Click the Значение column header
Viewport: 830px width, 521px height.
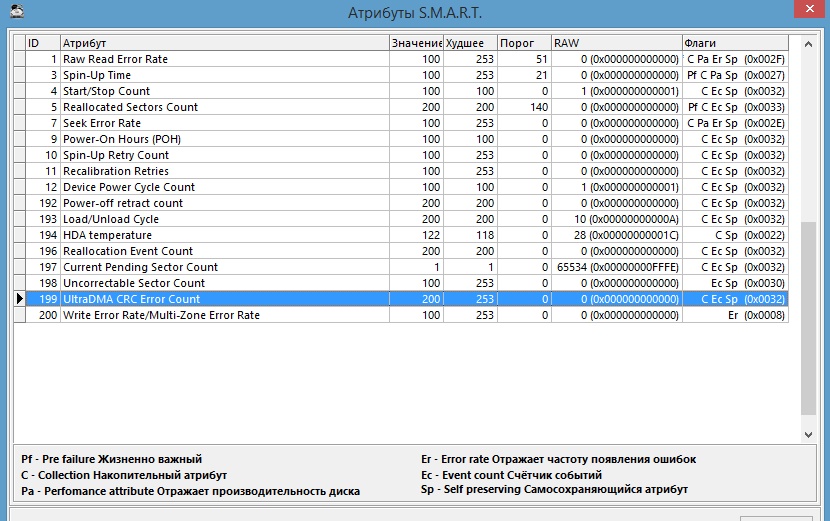[x=416, y=43]
